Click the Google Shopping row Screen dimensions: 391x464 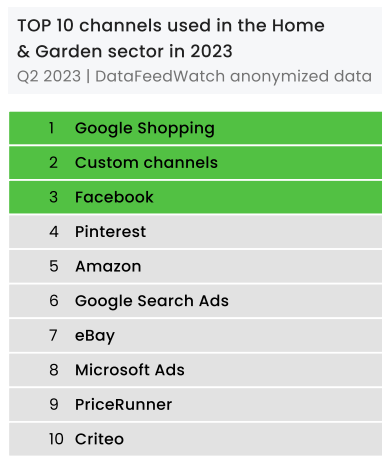[195, 128]
